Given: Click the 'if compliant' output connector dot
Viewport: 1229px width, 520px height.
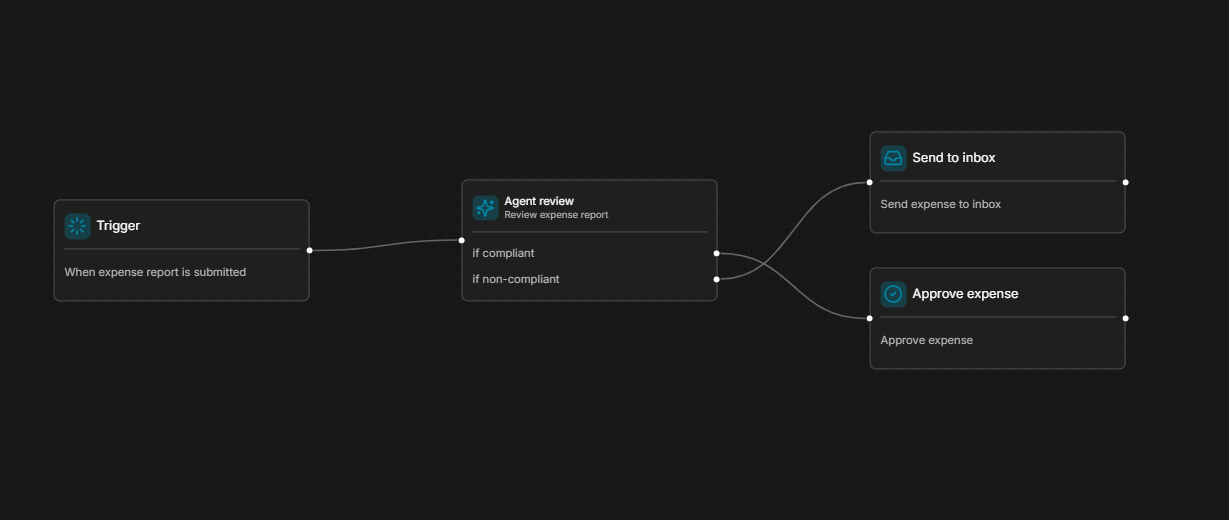Looking at the screenshot, I should click(717, 253).
